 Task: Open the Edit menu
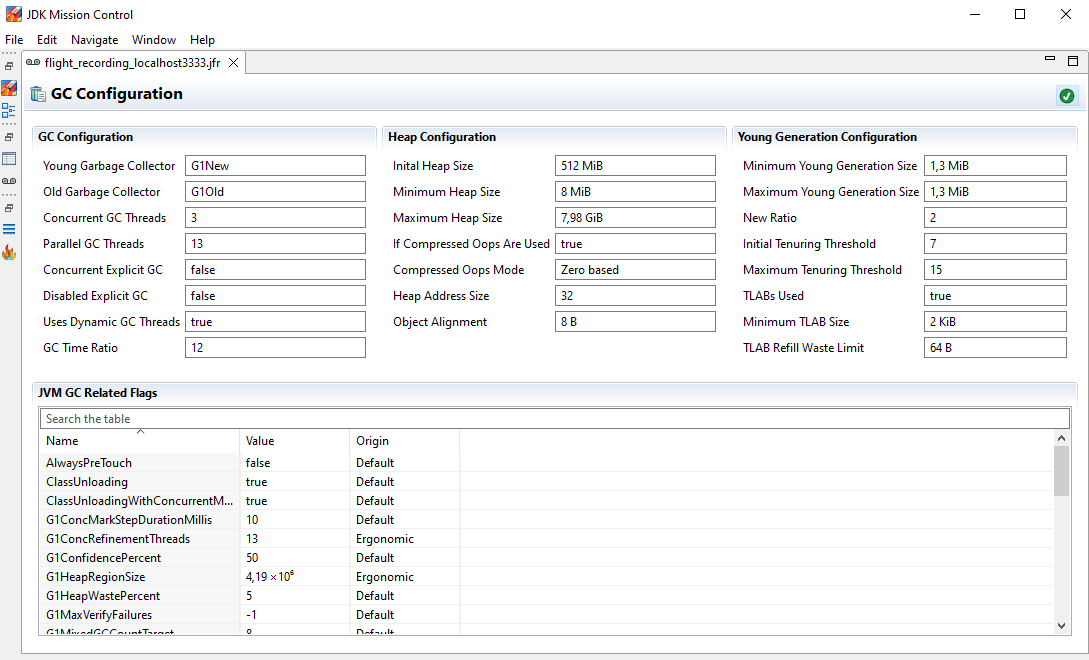pyautogui.click(x=47, y=40)
